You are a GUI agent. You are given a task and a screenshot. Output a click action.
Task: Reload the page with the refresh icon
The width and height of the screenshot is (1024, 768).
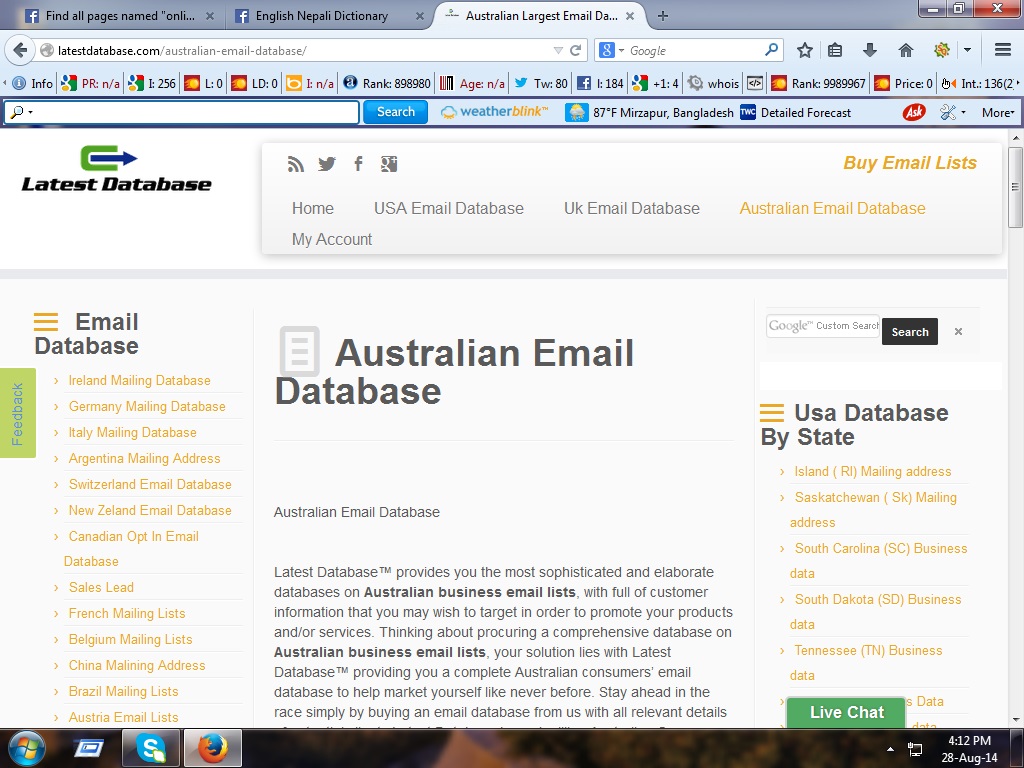pyautogui.click(x=575, y=50)
